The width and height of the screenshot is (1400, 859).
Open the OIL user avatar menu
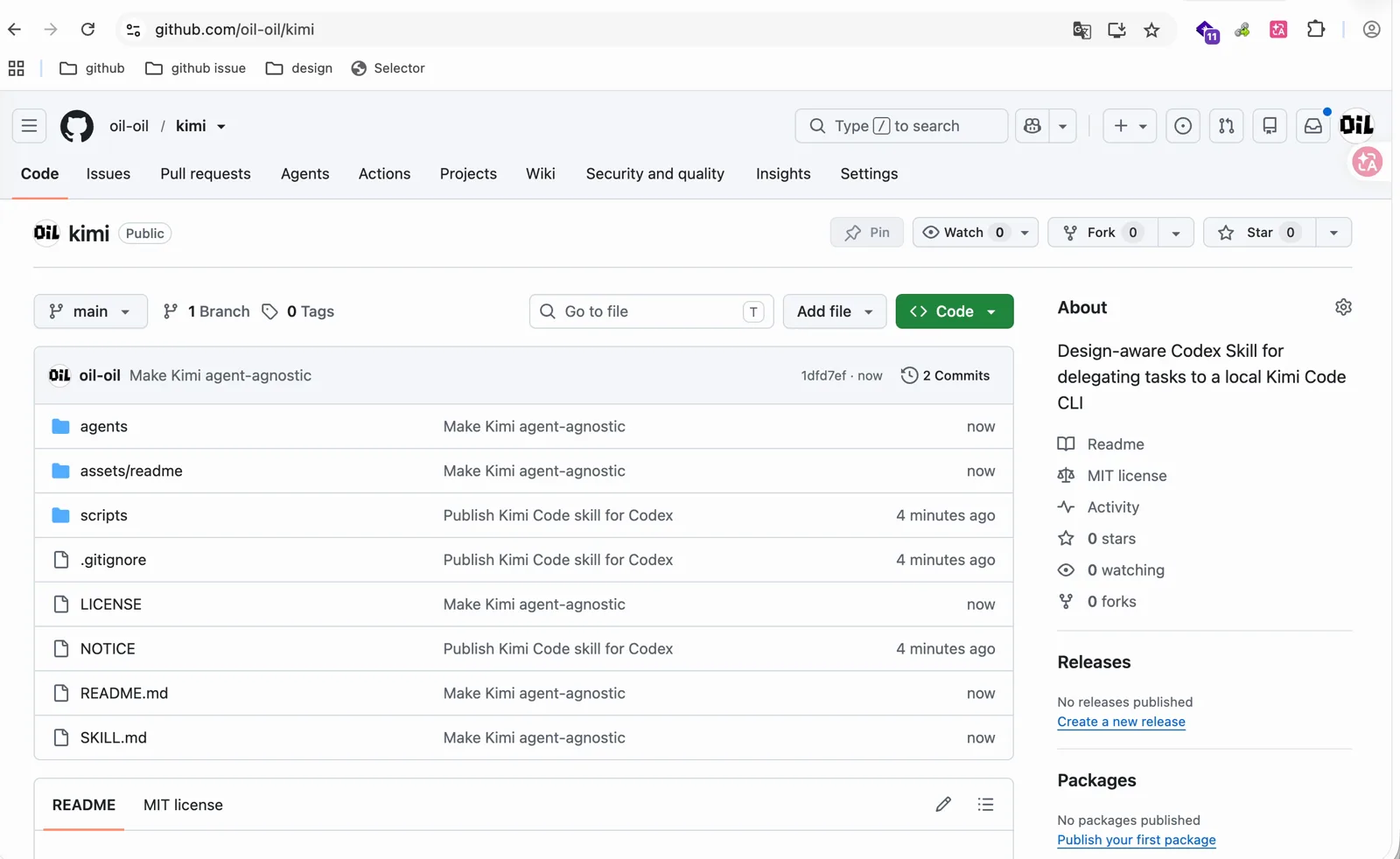click(x=1356, y=125)
